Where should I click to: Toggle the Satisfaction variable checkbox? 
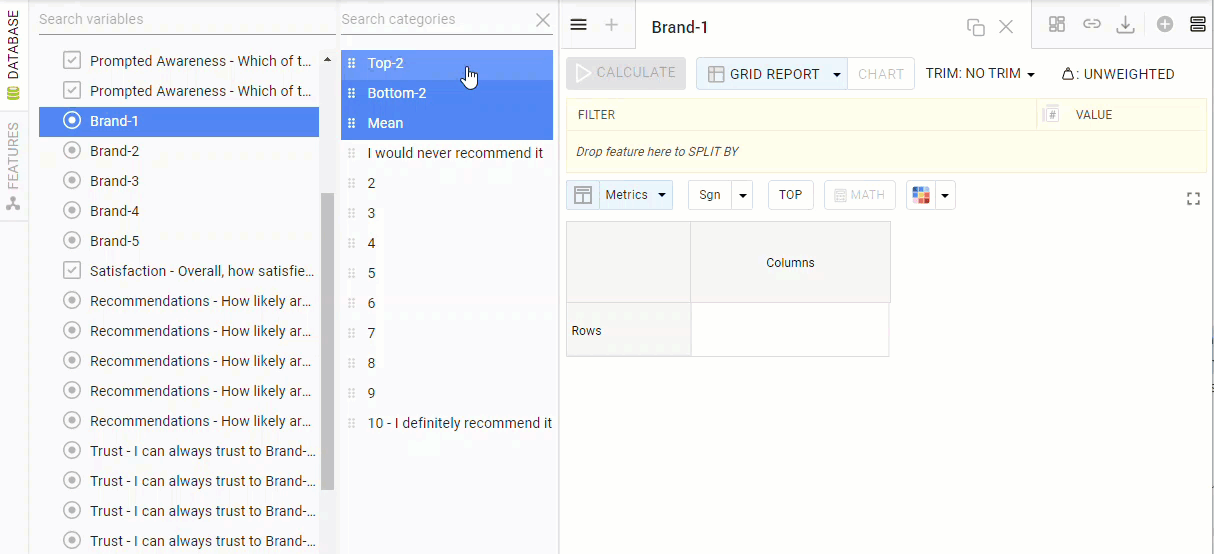coord(72,271)
